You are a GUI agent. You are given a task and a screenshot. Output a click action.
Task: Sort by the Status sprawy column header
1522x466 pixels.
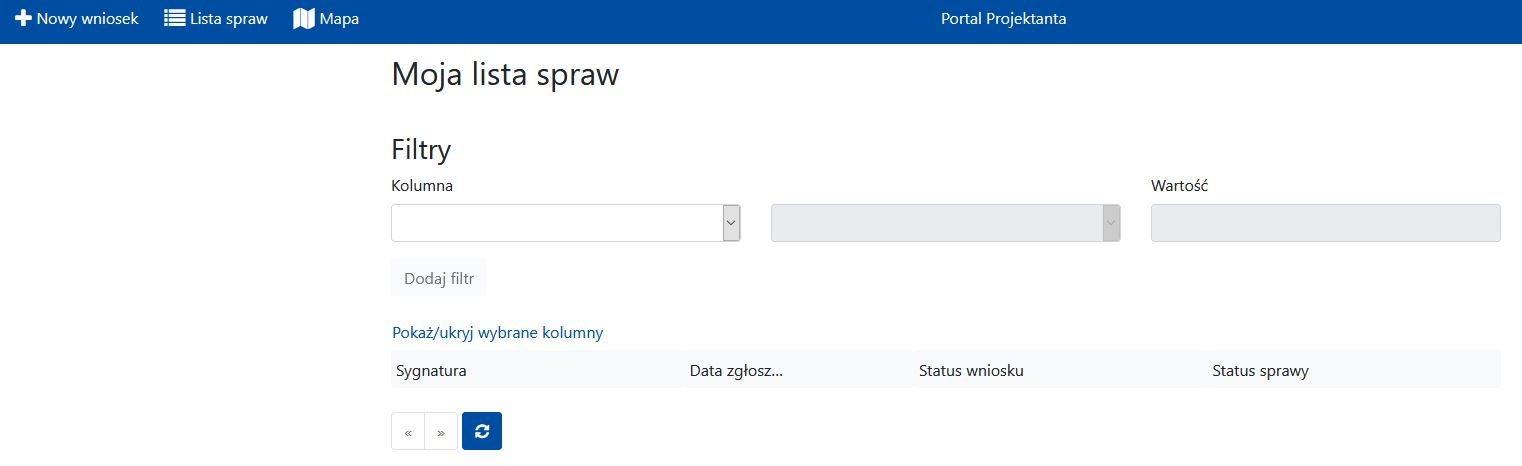click(x=1260, y=371)
